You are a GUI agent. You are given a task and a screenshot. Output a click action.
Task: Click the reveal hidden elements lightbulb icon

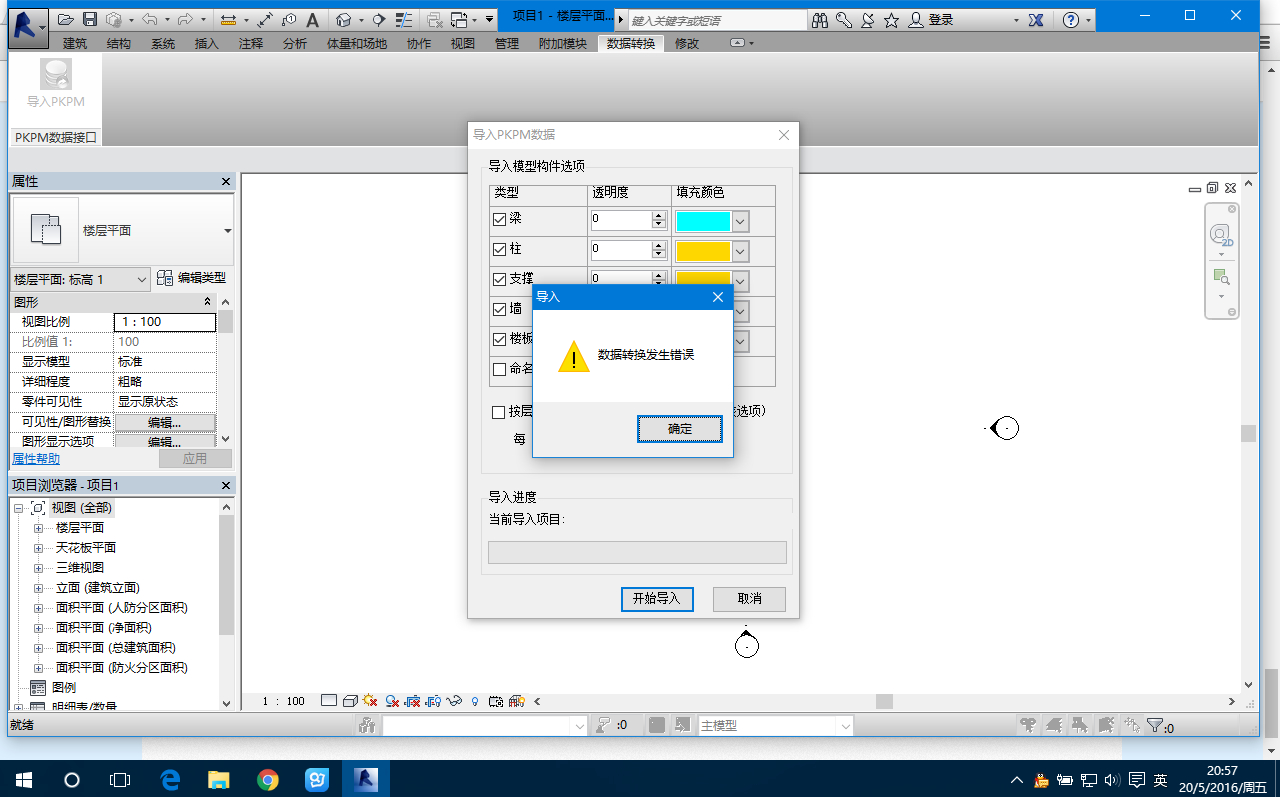(475, 701)
